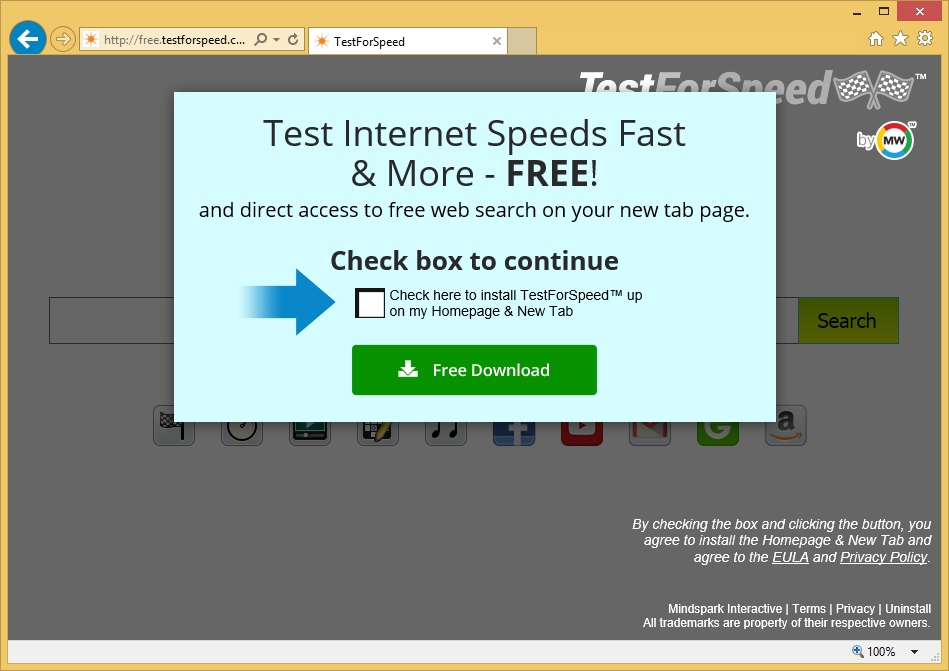Click the zoom magnifier icon in status bar
The image size is (949, 671).
[858, 651]
